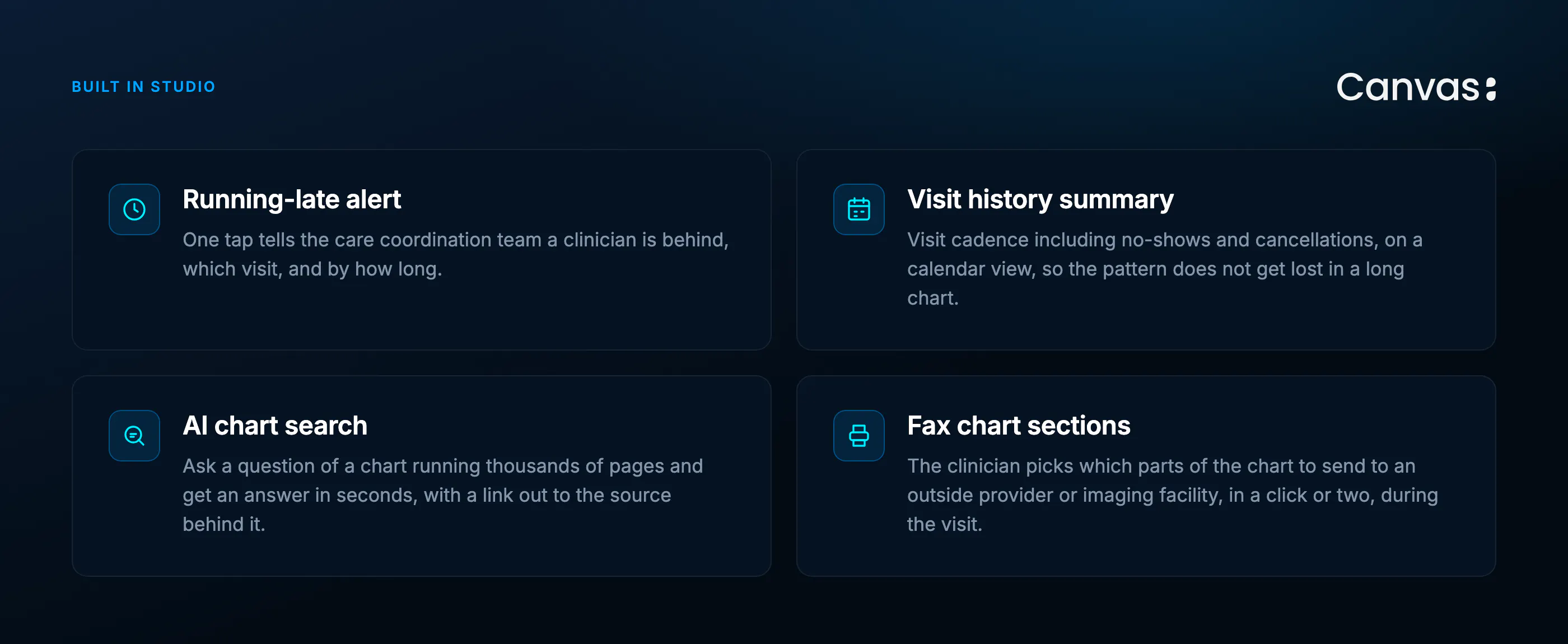Viewport: 1568px width, 644px height.
Task: Click the magnifier icon for AI chart search
Action: [x=134, y=435]
